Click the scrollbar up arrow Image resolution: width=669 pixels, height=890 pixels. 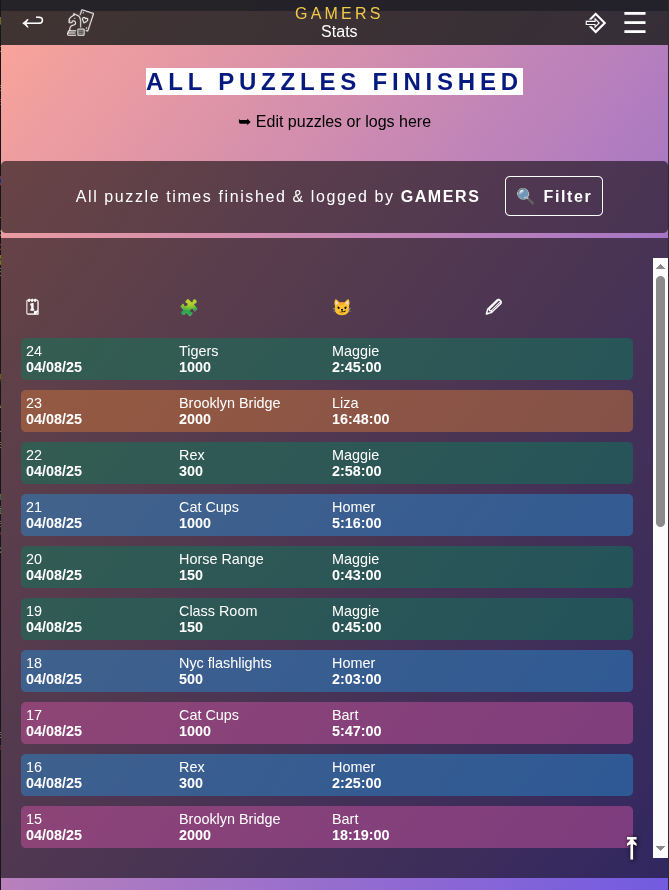660,266
